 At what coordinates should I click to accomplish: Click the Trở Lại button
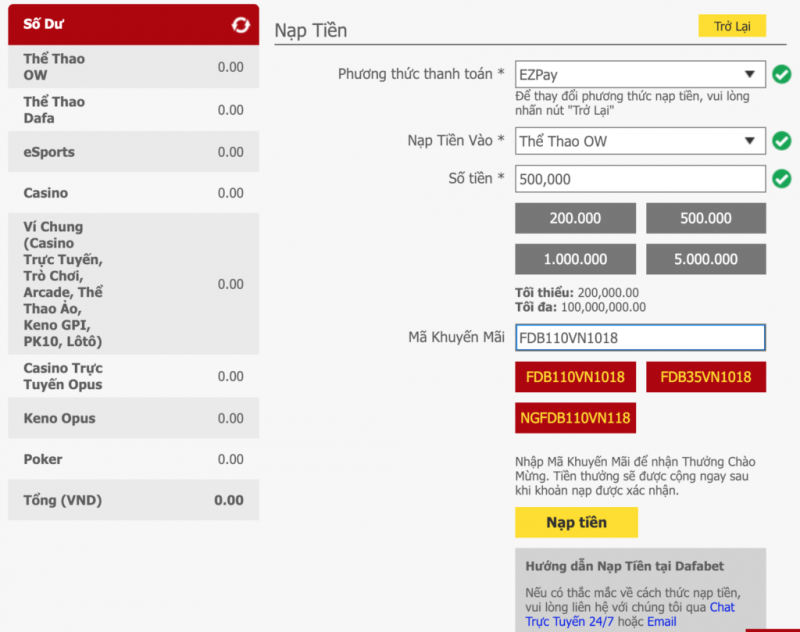(x=732, y=26)
